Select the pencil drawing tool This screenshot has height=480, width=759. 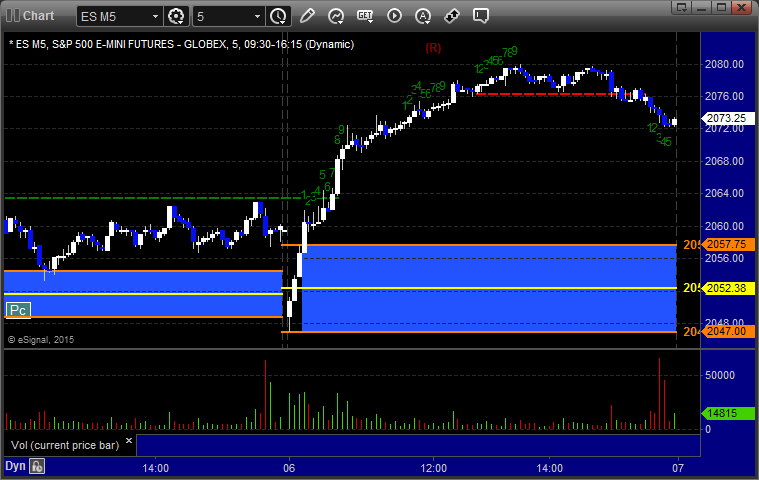307,16
